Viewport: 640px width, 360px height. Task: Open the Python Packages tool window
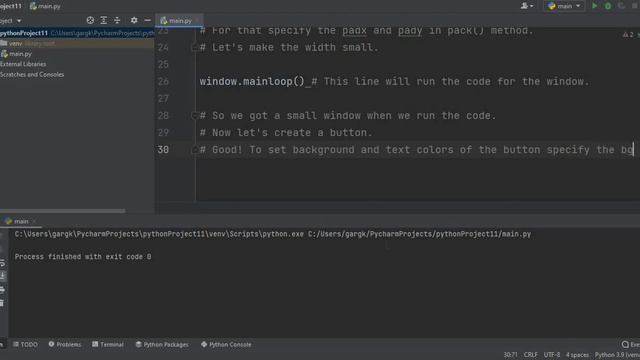click(x=162, y=344)
